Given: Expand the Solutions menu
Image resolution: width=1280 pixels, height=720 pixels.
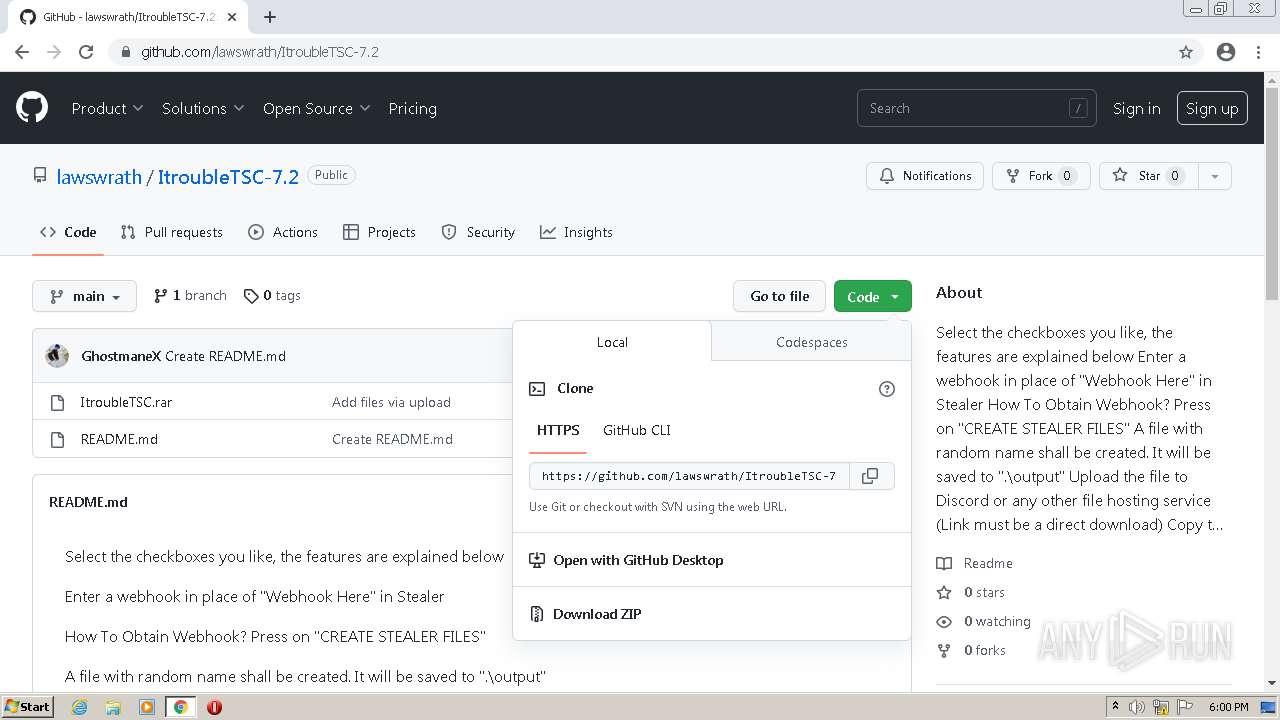Looking at the screenshot, I should (x=203, y=108).
